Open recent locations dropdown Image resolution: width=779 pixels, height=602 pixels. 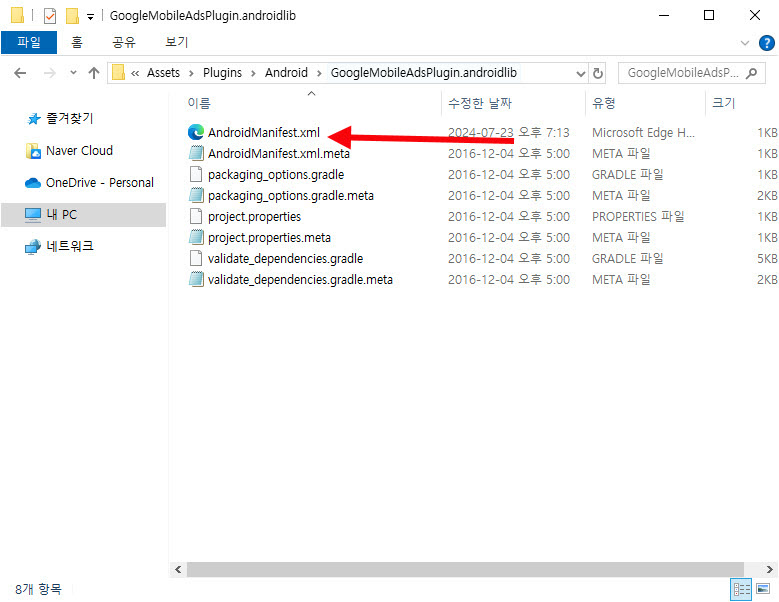click(x=74, y=73)
